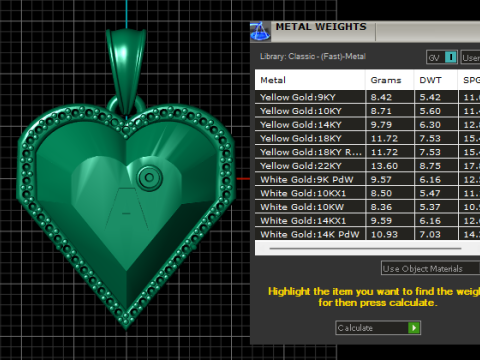Select the Yellow Gold:14KY row
Viewport: 480px width, 360px height.
[367, 124]
